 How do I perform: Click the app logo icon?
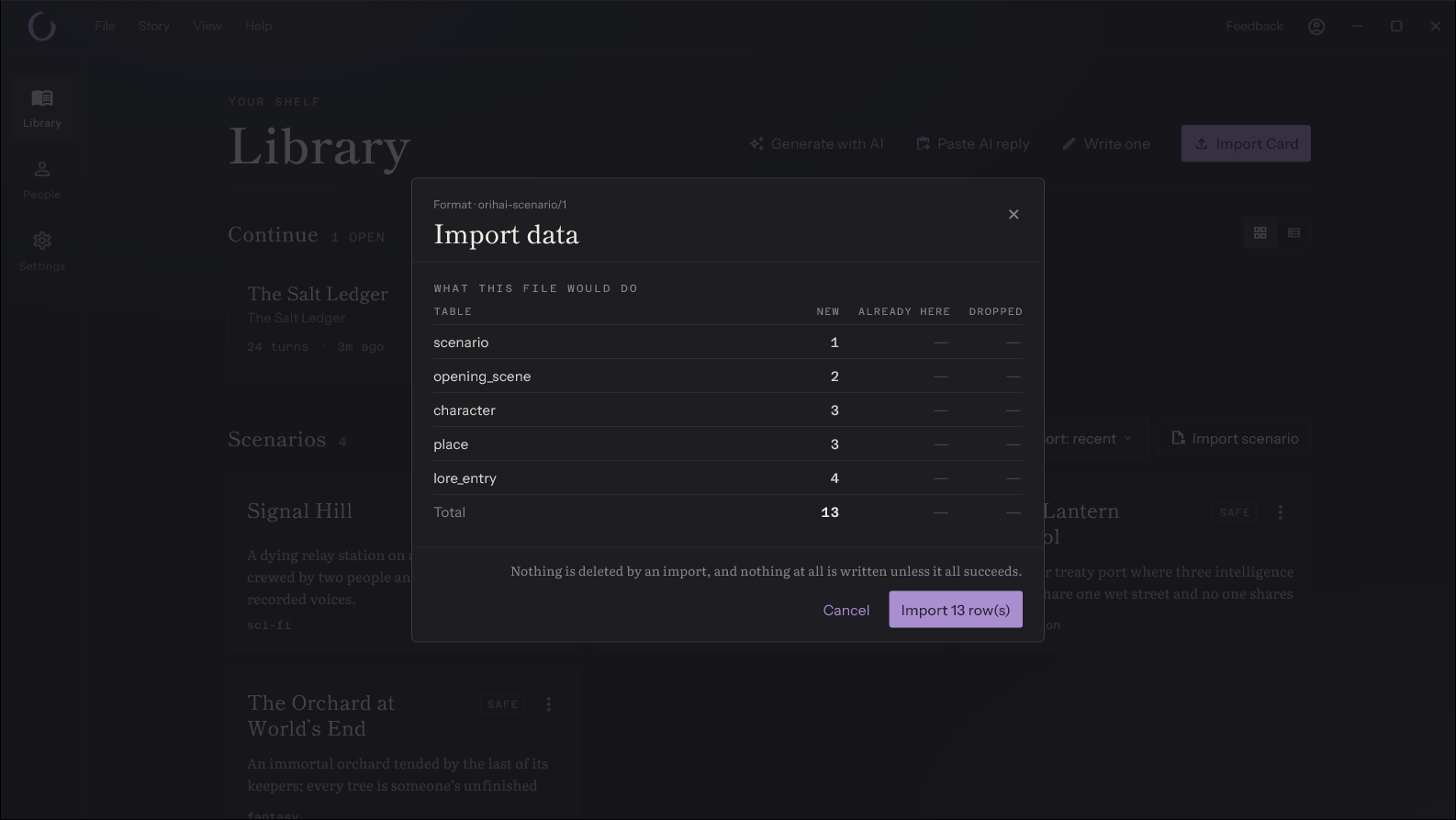pyautogui.click(x=42, y=27)
